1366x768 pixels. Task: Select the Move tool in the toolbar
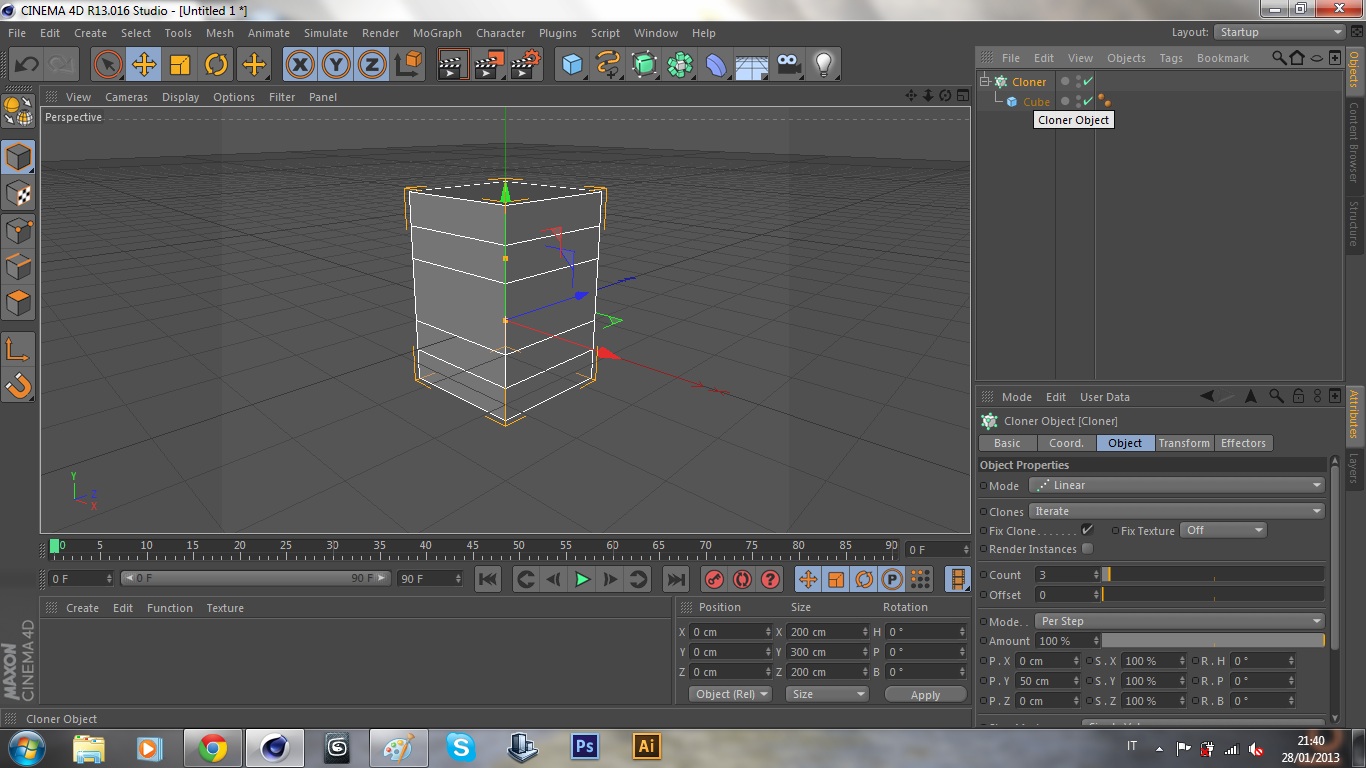[x=144, y=65]
